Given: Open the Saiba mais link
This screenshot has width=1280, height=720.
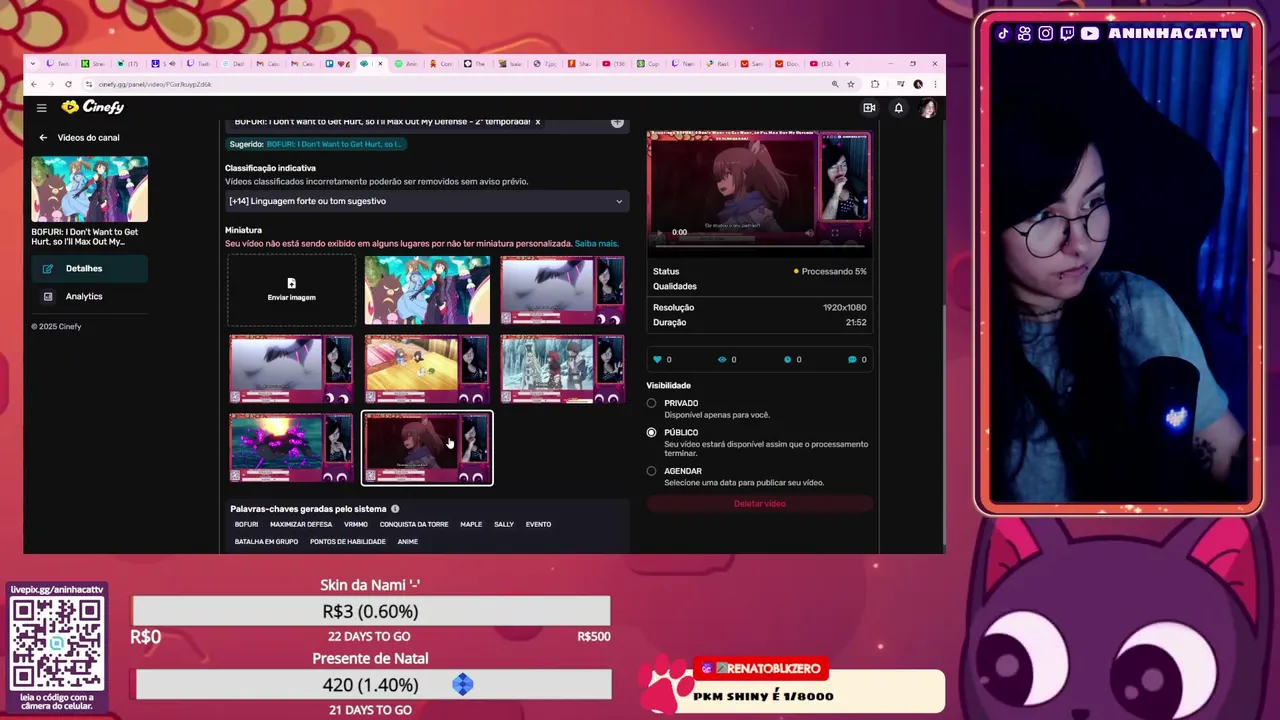Looking at the screenshot, I should tap(596, 244).
